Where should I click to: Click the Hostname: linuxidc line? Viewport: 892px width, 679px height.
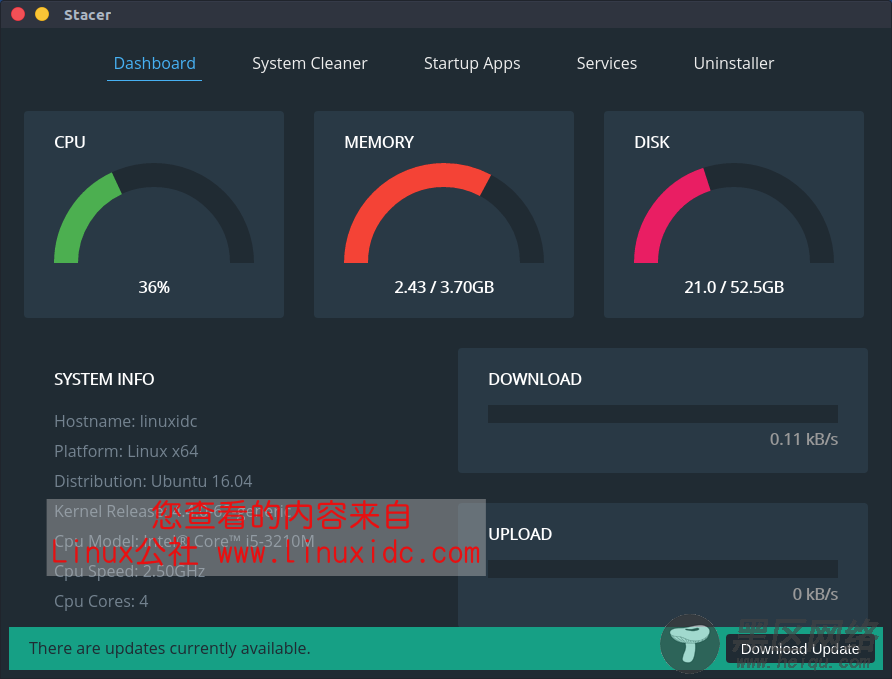coord(126,421)
